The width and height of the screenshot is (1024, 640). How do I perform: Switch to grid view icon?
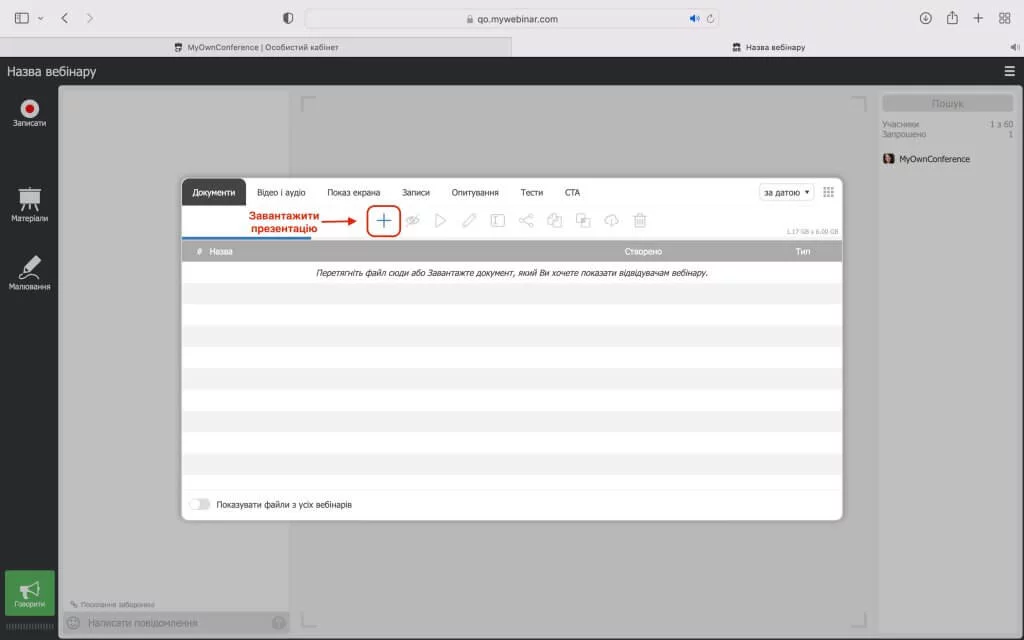(x=828, y=192)
